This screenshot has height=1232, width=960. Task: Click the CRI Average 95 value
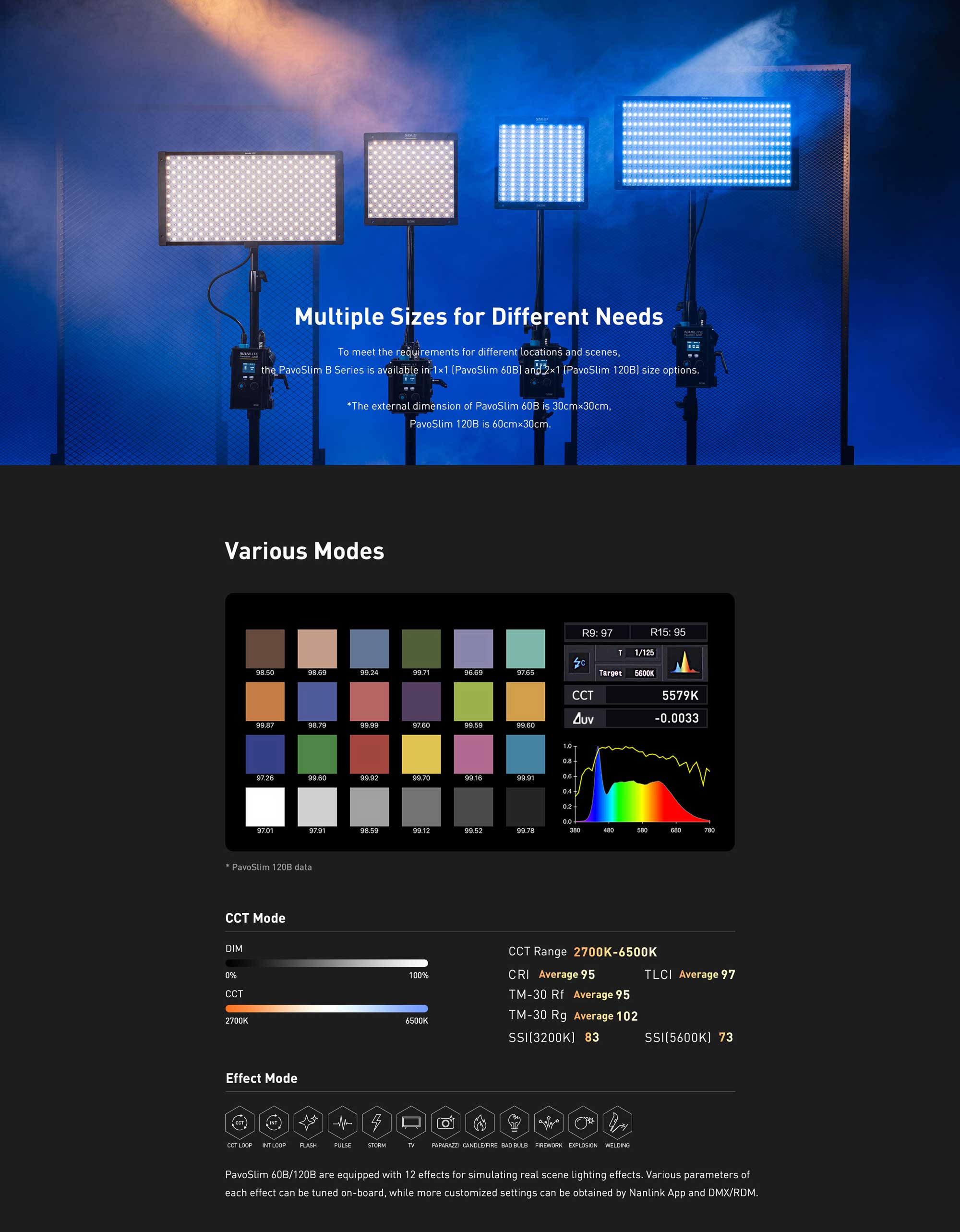tap(567, 974)
